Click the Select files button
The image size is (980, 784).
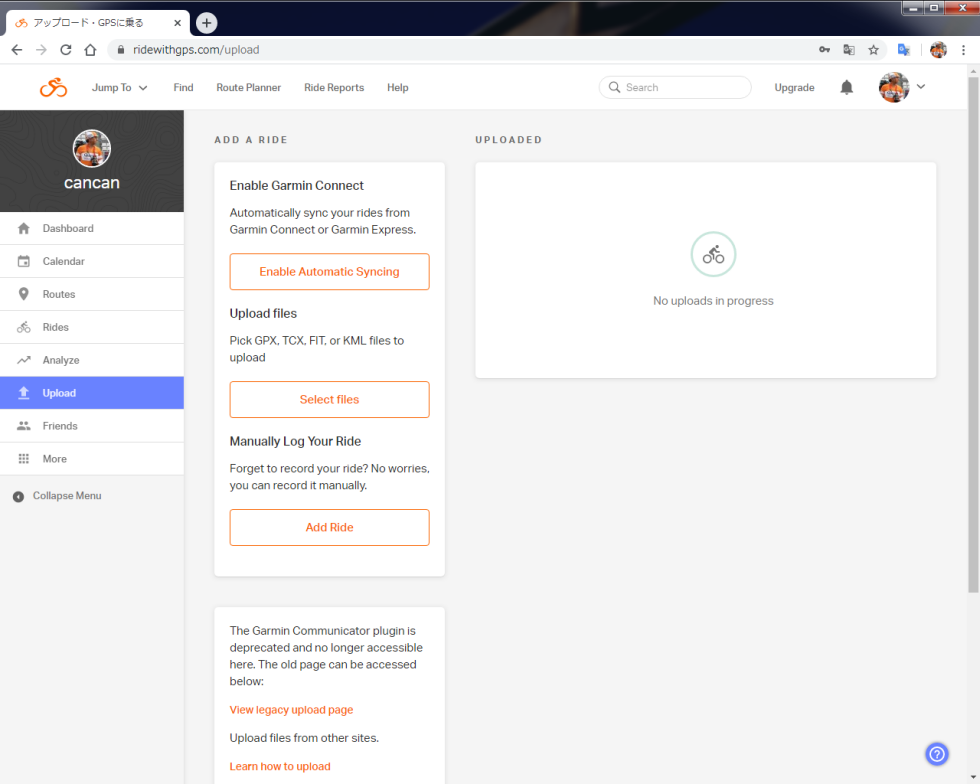(x=329, y=400)
